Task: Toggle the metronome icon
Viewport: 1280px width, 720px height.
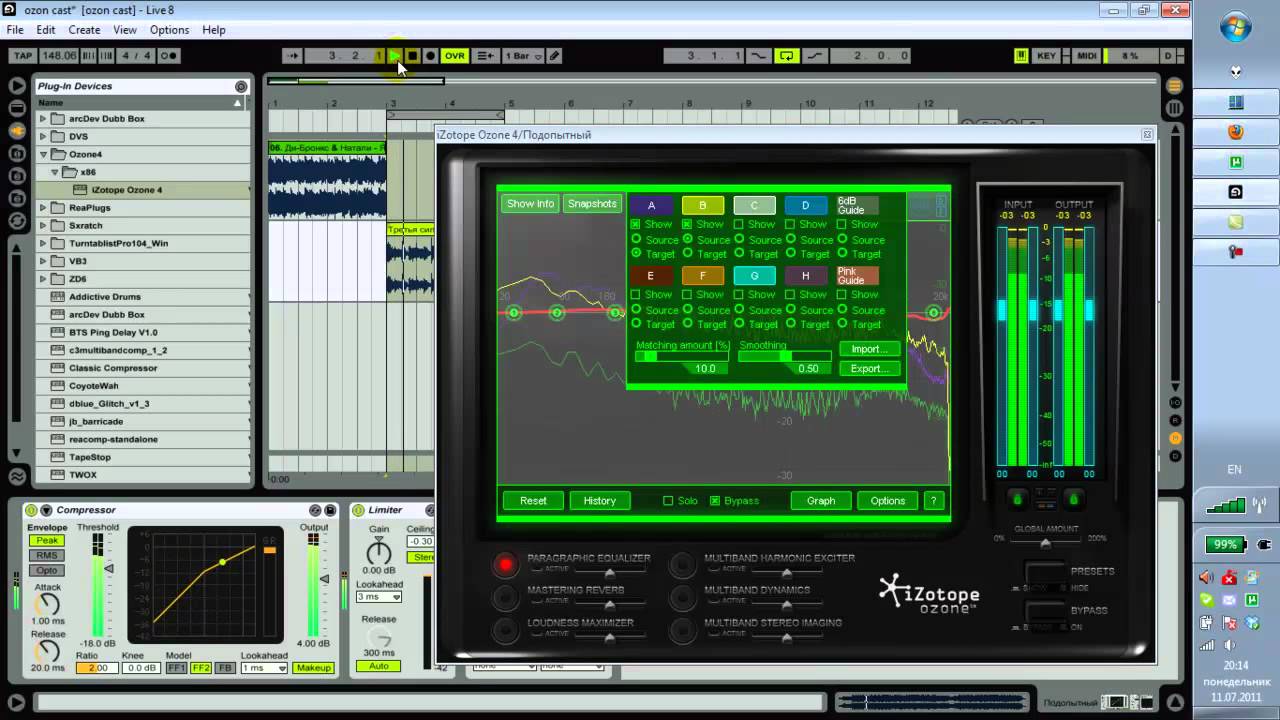Action: click(x=169, y=56)
